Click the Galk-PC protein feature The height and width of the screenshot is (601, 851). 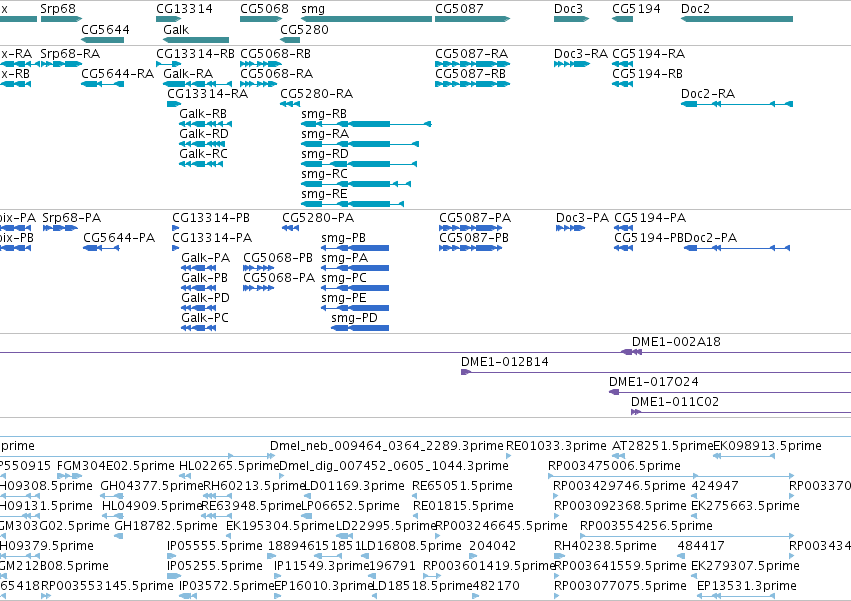pos(199,328)
